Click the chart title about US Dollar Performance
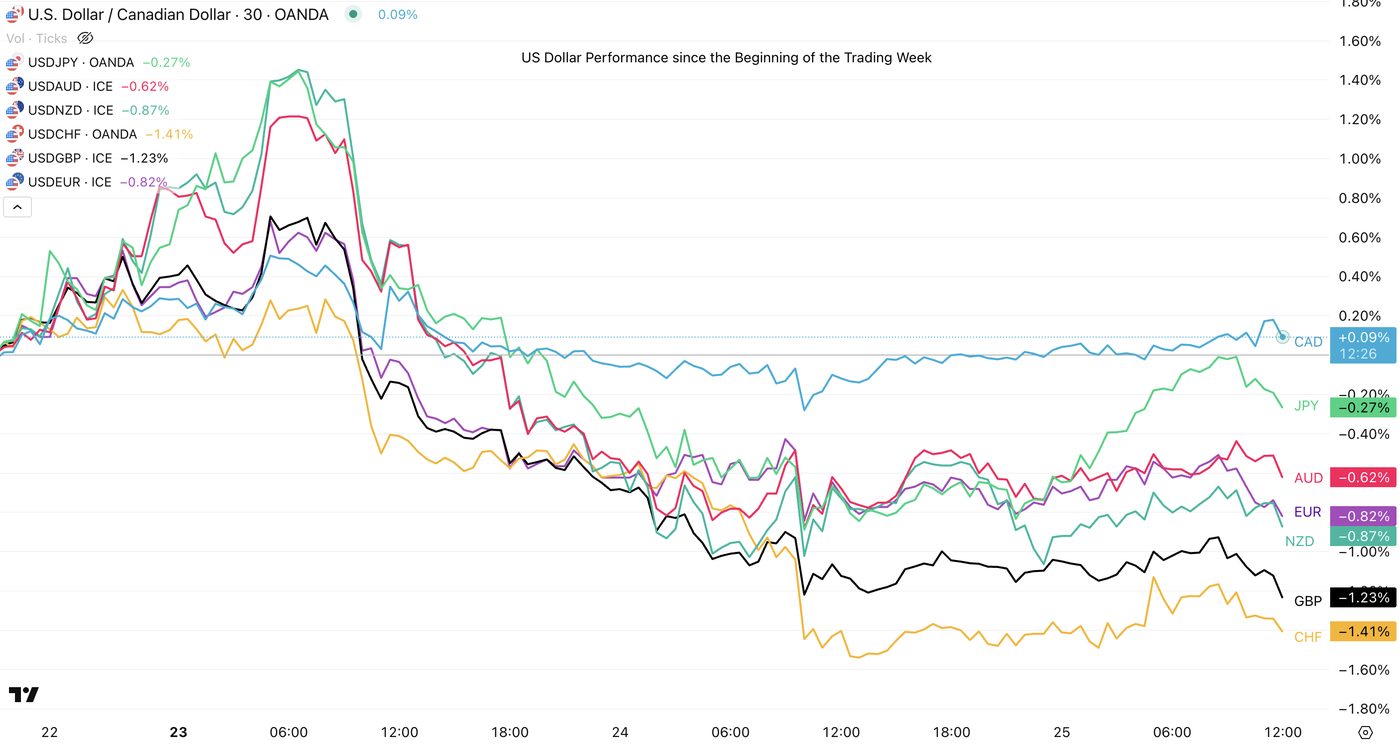 [726, 58]
